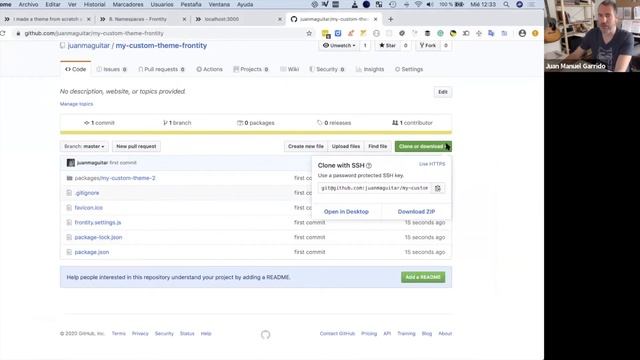View the 1 contributor link
The width and height of the screenshot is (640, 360).
tap(412, 123)
